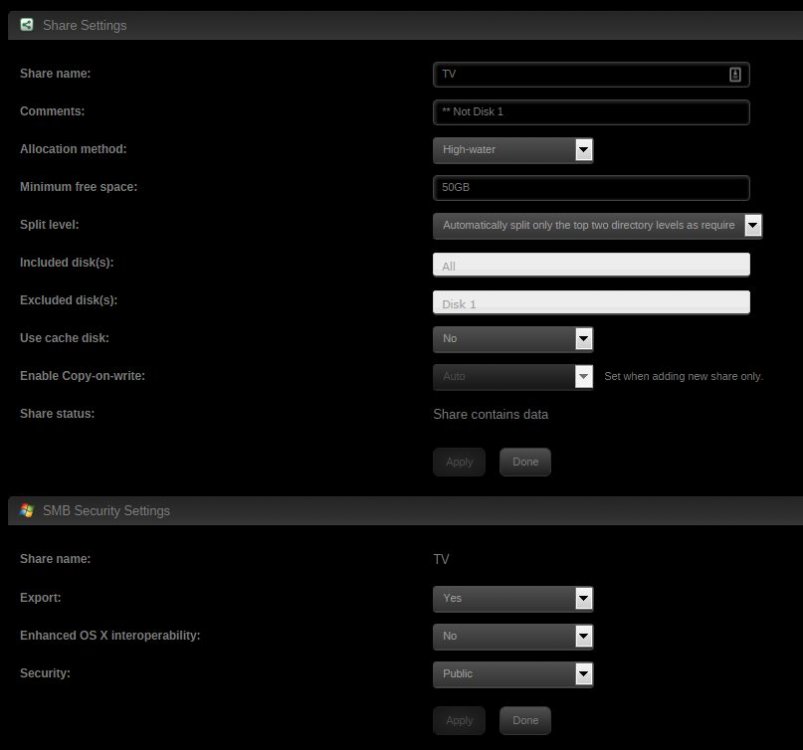Click the 'Minimum free space:' label
The image size is (803, 750).
(x=78, y=187)
